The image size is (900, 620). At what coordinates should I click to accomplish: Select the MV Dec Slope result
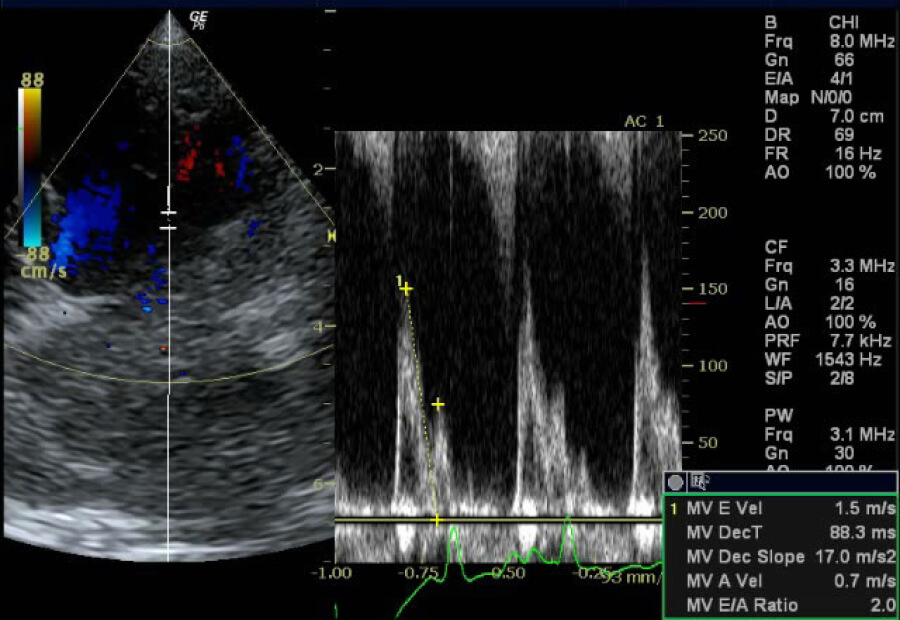point(780,556)
